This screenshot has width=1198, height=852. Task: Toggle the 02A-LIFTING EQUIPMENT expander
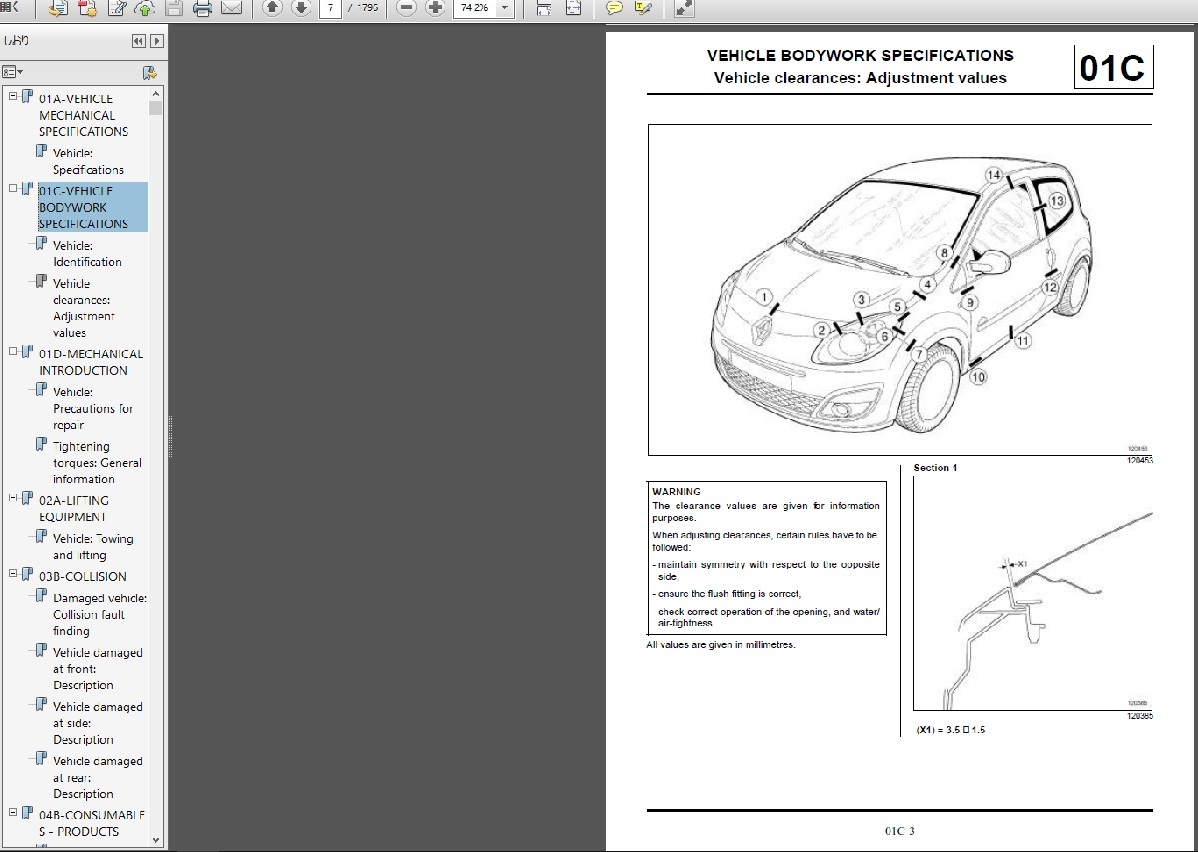coord(13,498)
